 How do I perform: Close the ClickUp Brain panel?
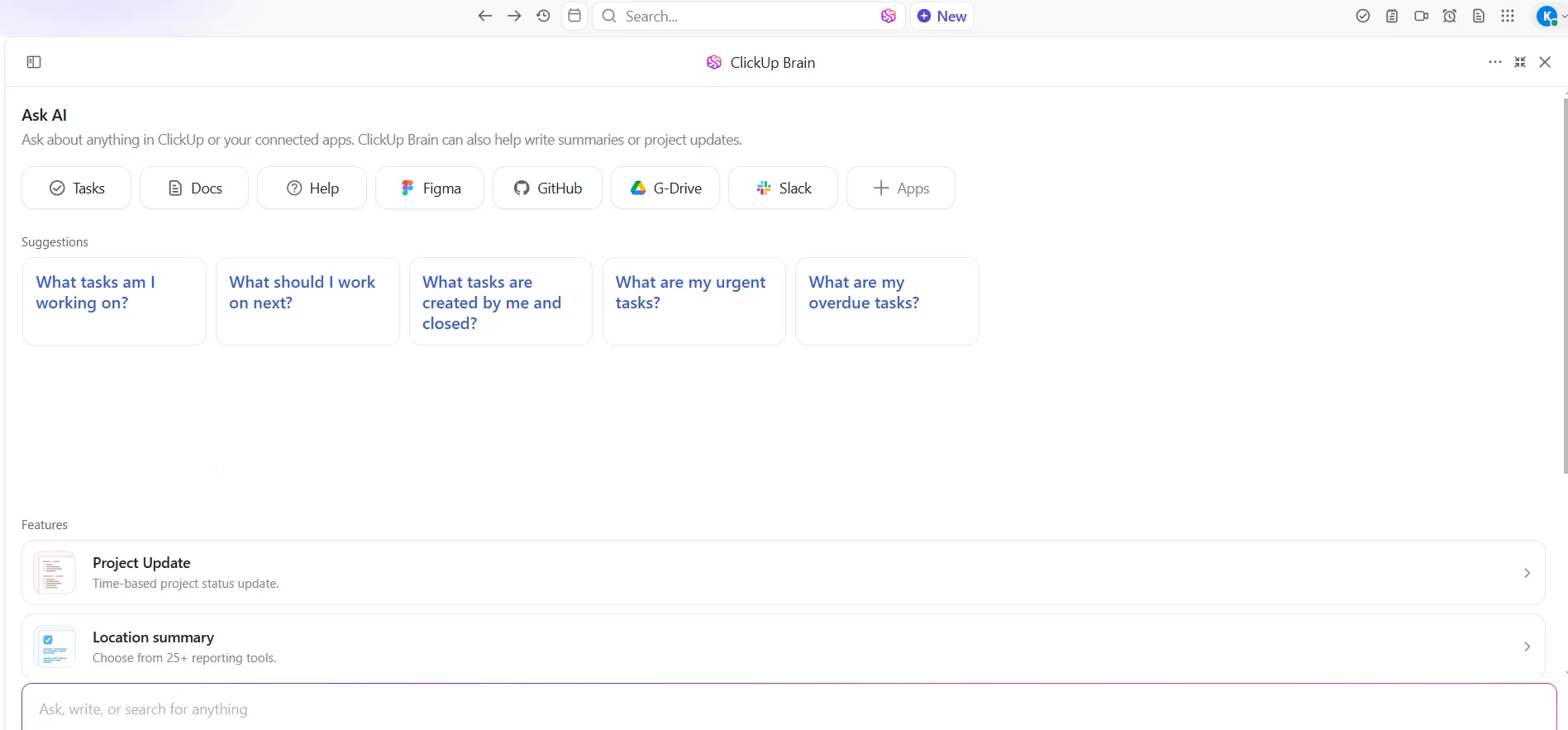pos(1545,62)
